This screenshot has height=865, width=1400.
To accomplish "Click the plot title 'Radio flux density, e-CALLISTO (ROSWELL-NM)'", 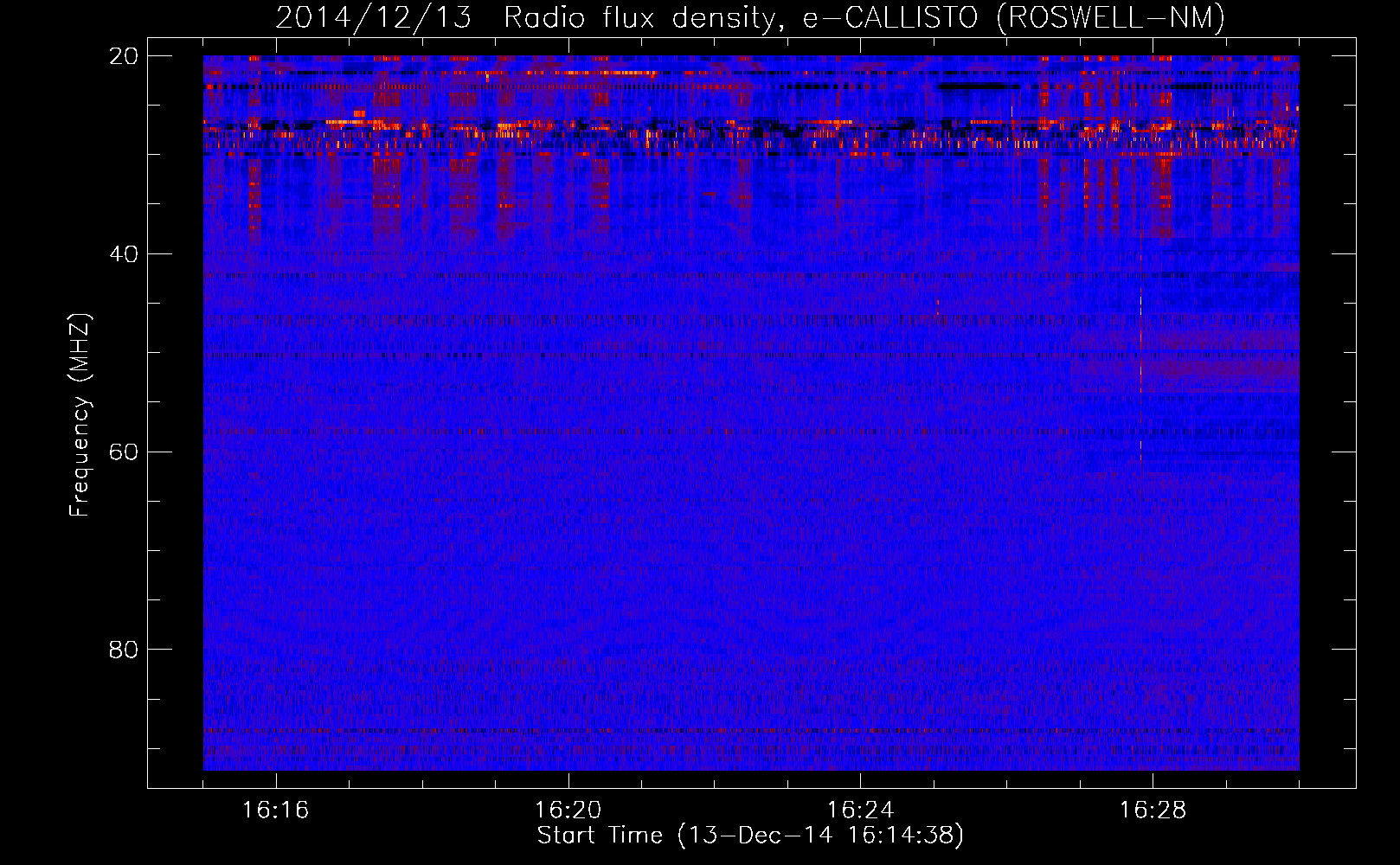I will pyautogui.click(x=864, y=17).
